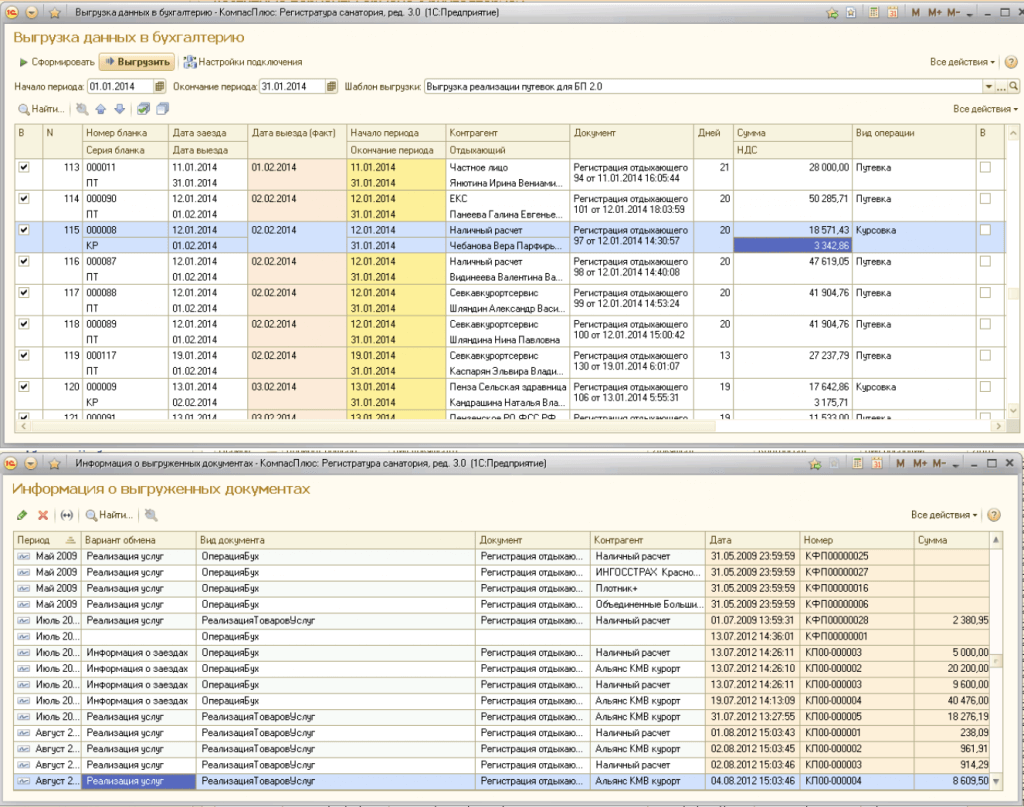
Task: Open Все действия dropdown in lower window
Action: click(x=944, y=515)
